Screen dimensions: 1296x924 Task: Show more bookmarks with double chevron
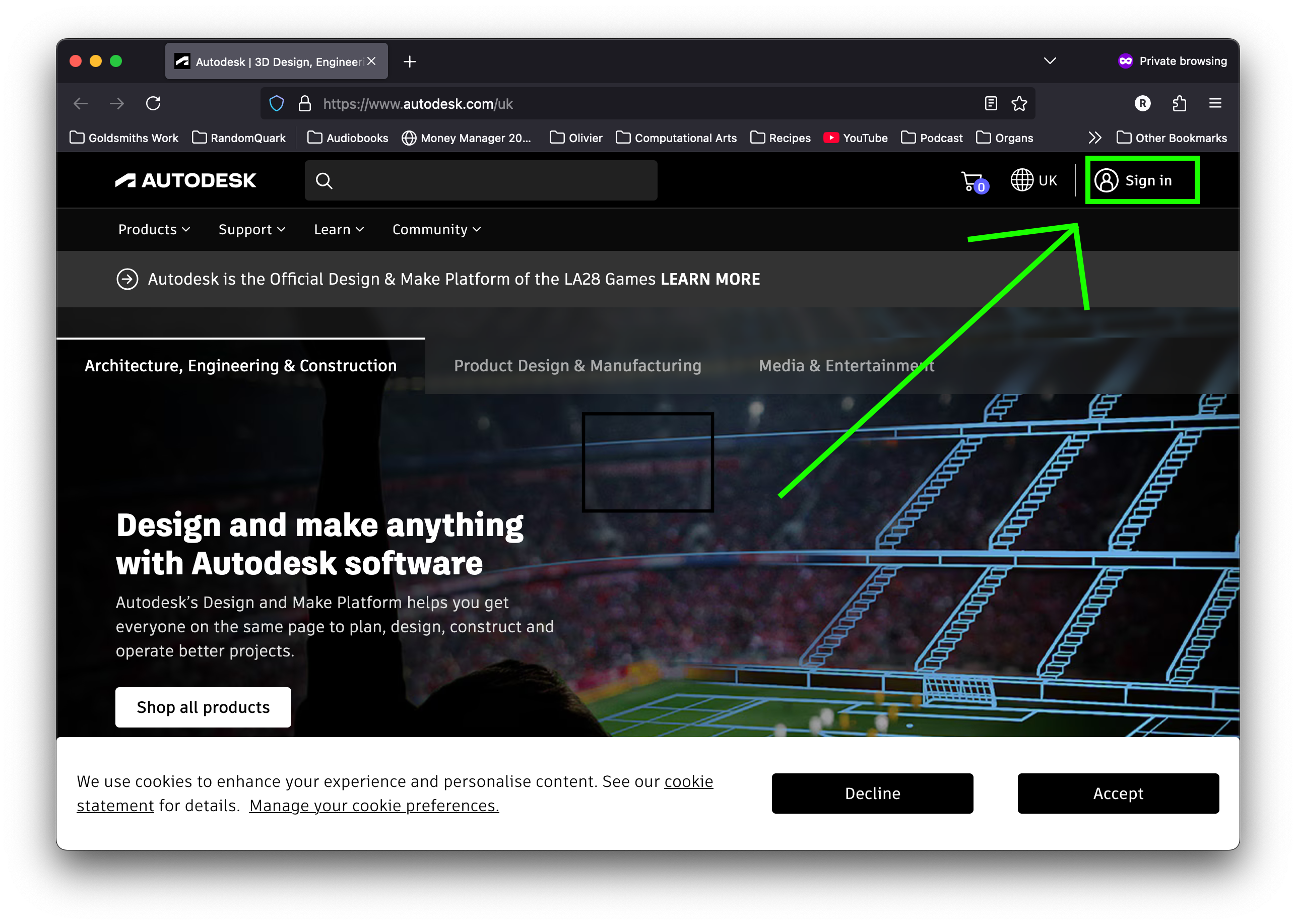tap(1094, 138)
